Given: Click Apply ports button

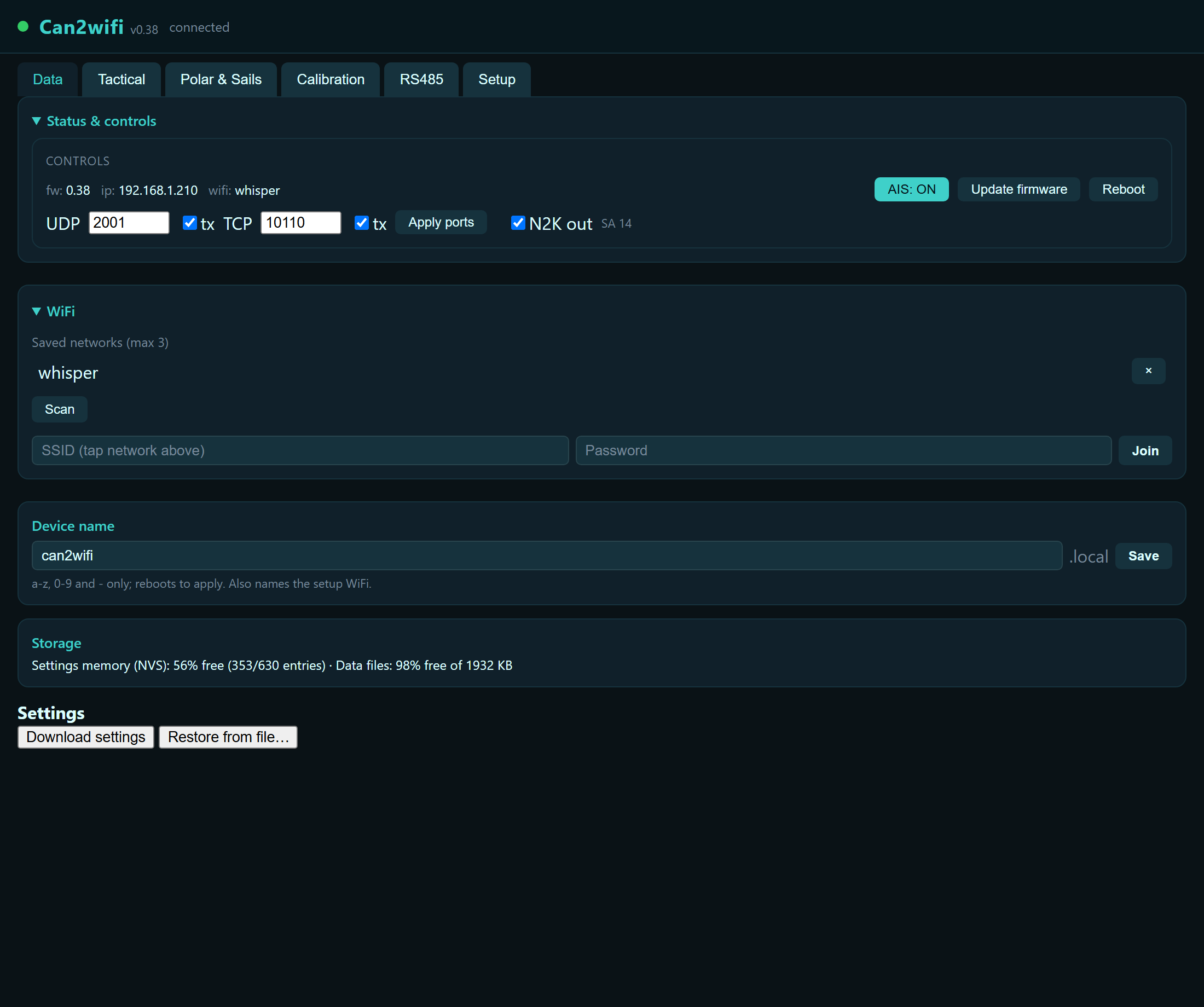Looking at the screenshot, I should (441, 223).
